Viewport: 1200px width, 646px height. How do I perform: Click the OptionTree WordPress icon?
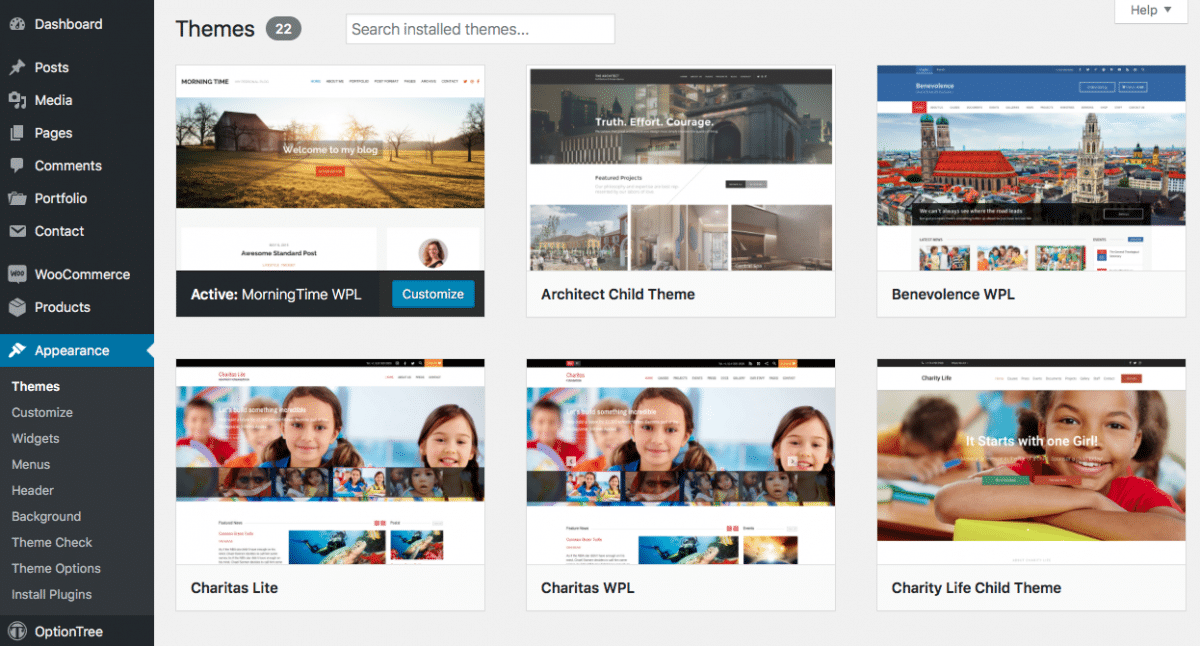17,632
